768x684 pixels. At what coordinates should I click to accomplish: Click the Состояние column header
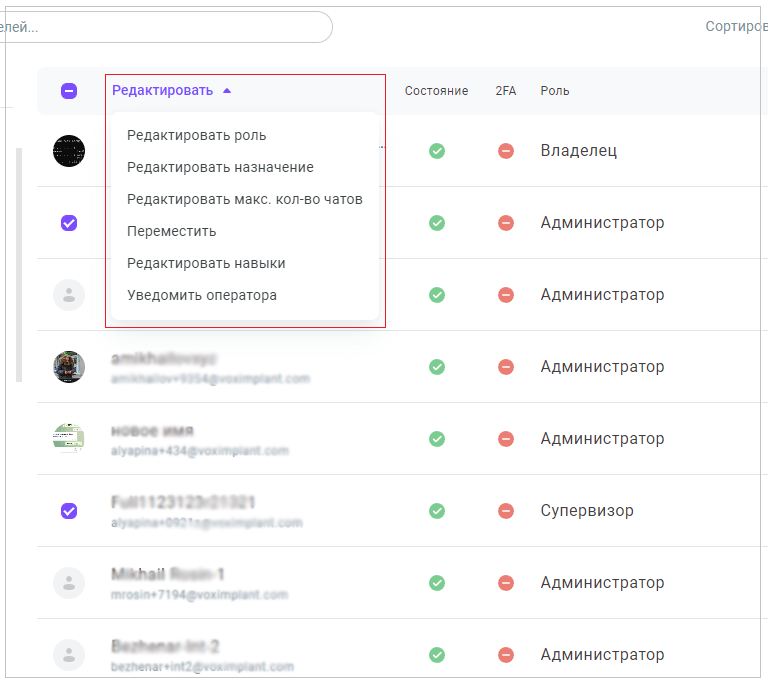[436, 91]
